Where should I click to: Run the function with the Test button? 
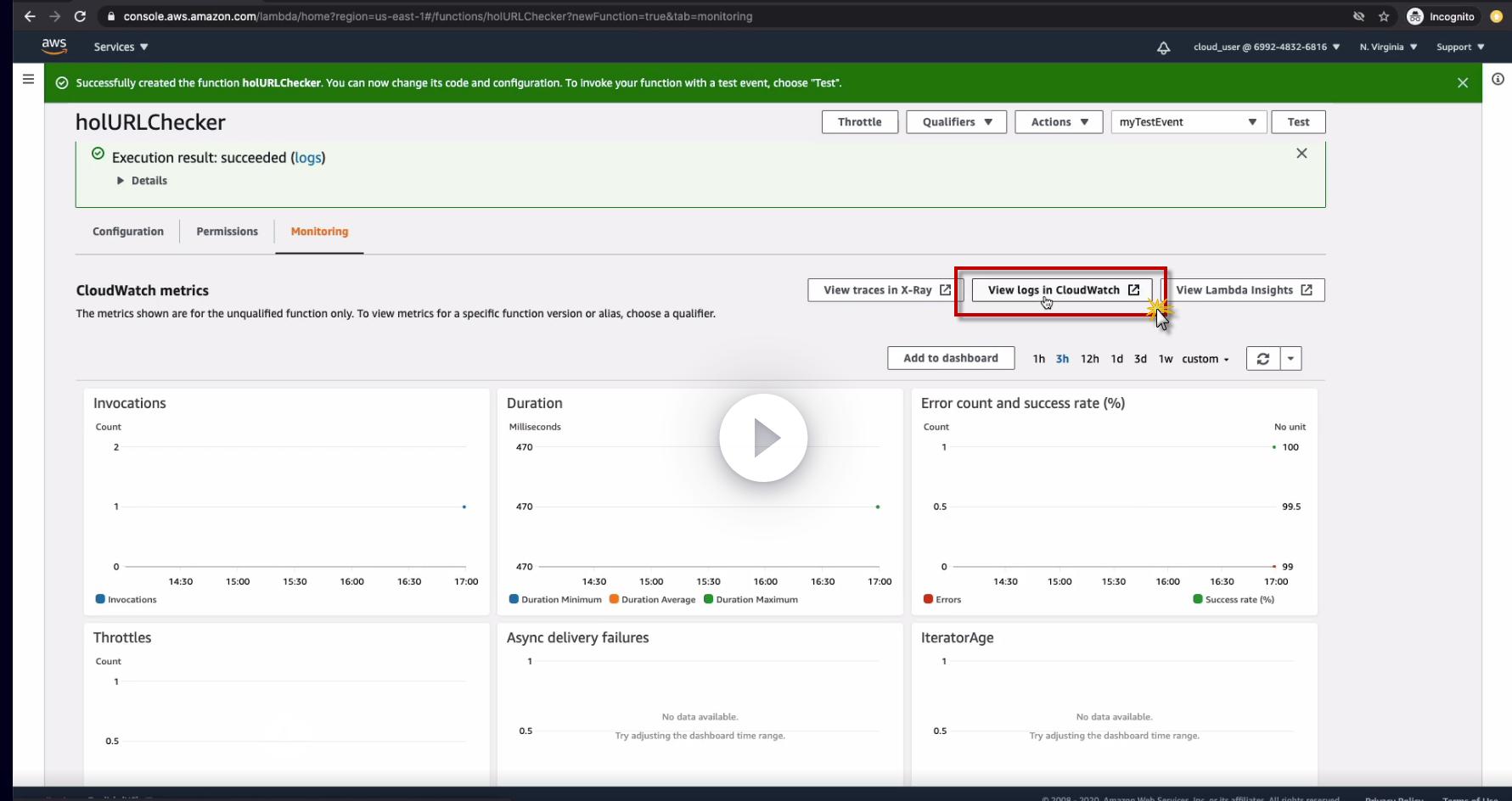pos(1298,122)
